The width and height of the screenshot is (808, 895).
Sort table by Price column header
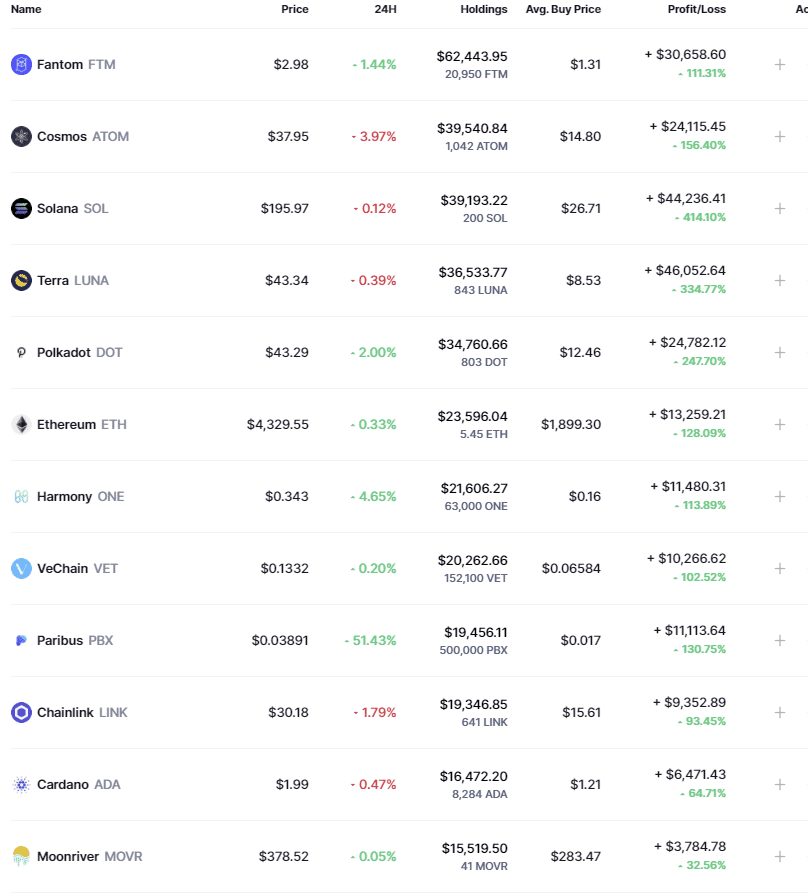pyautogui.click(x=294, y=9)
